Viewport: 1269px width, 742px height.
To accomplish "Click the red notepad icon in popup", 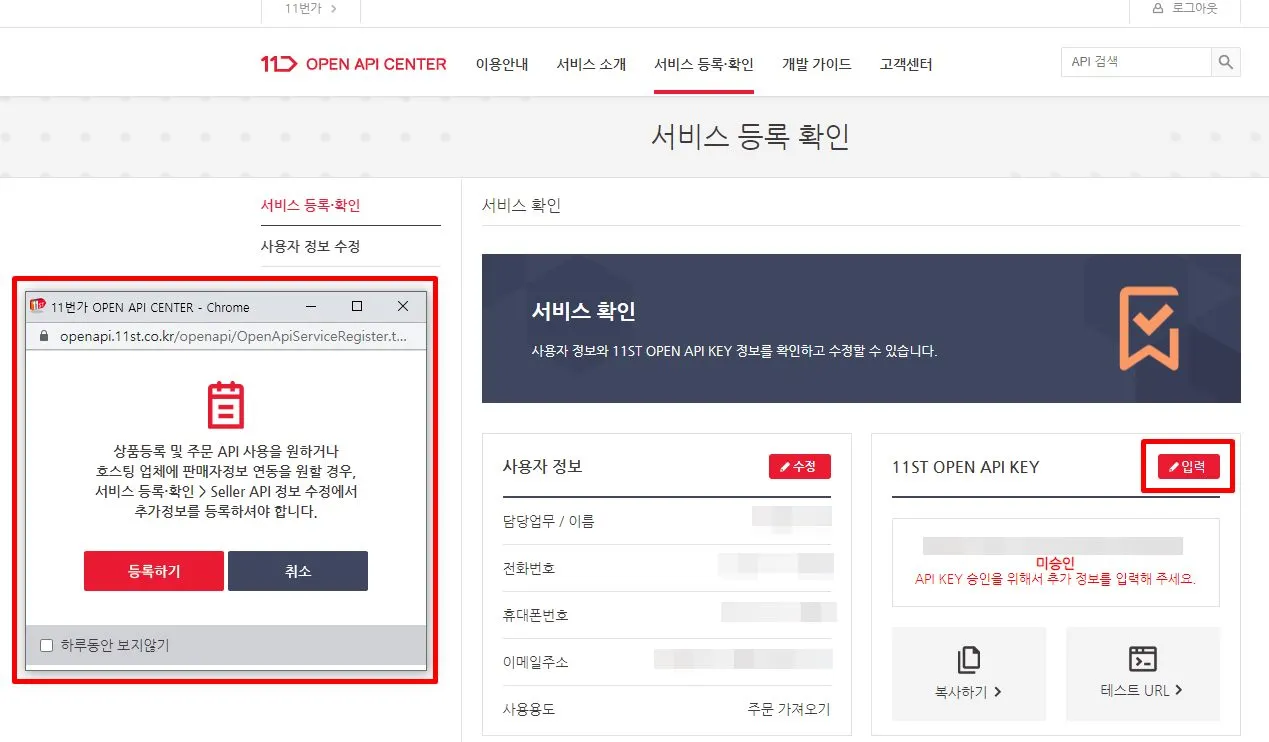I will point(226,404).
